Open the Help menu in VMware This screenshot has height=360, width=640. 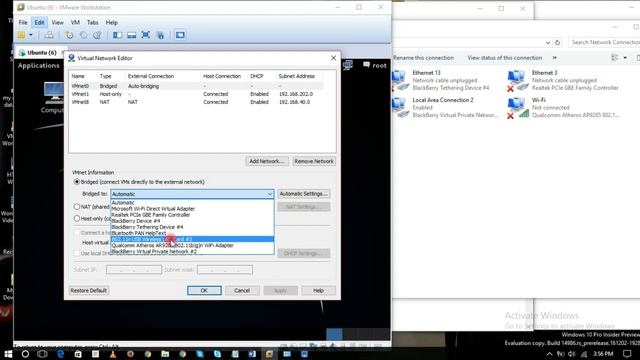[x=111, y=22]
